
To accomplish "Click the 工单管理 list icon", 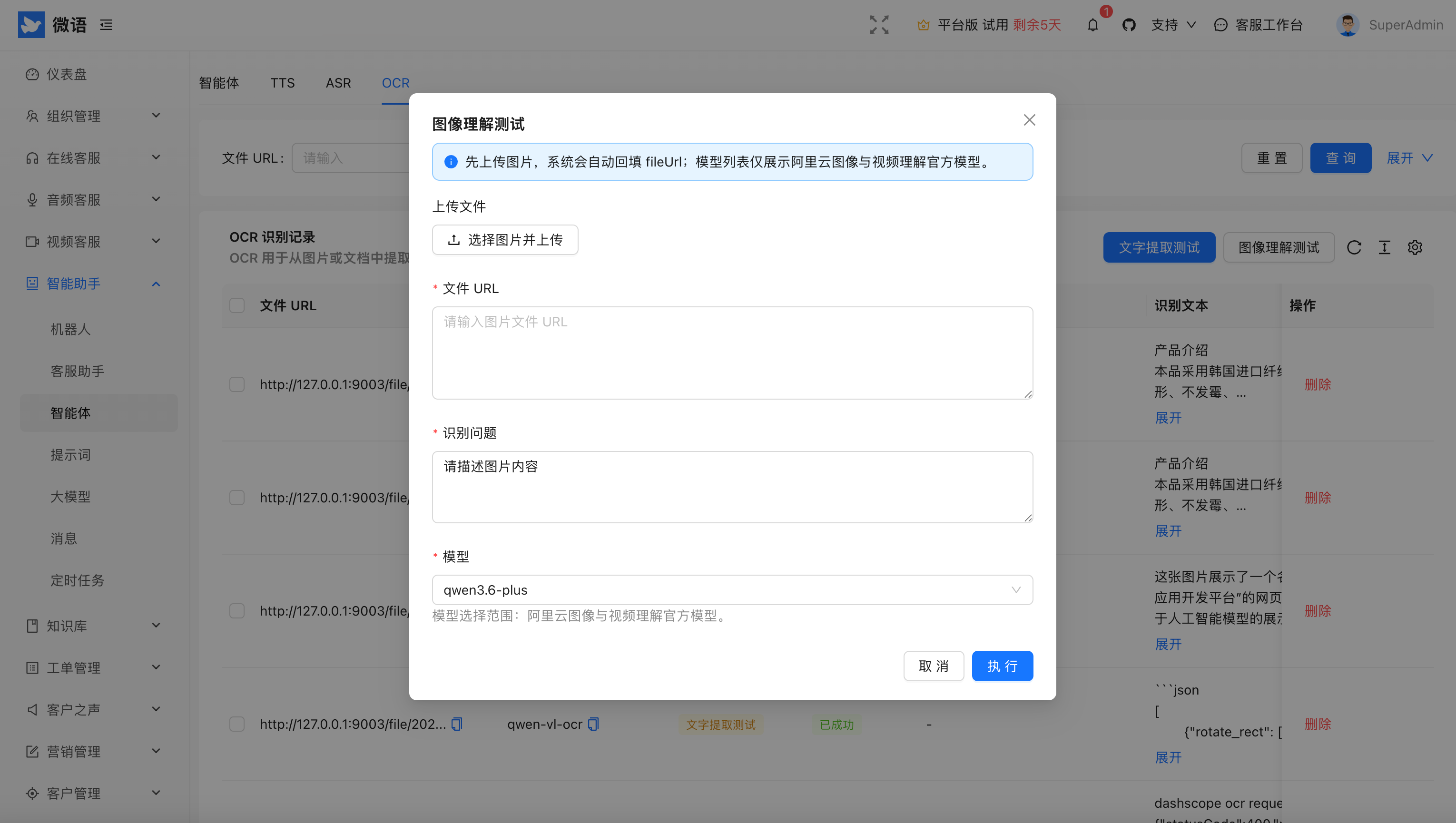I will pos(32,667).
